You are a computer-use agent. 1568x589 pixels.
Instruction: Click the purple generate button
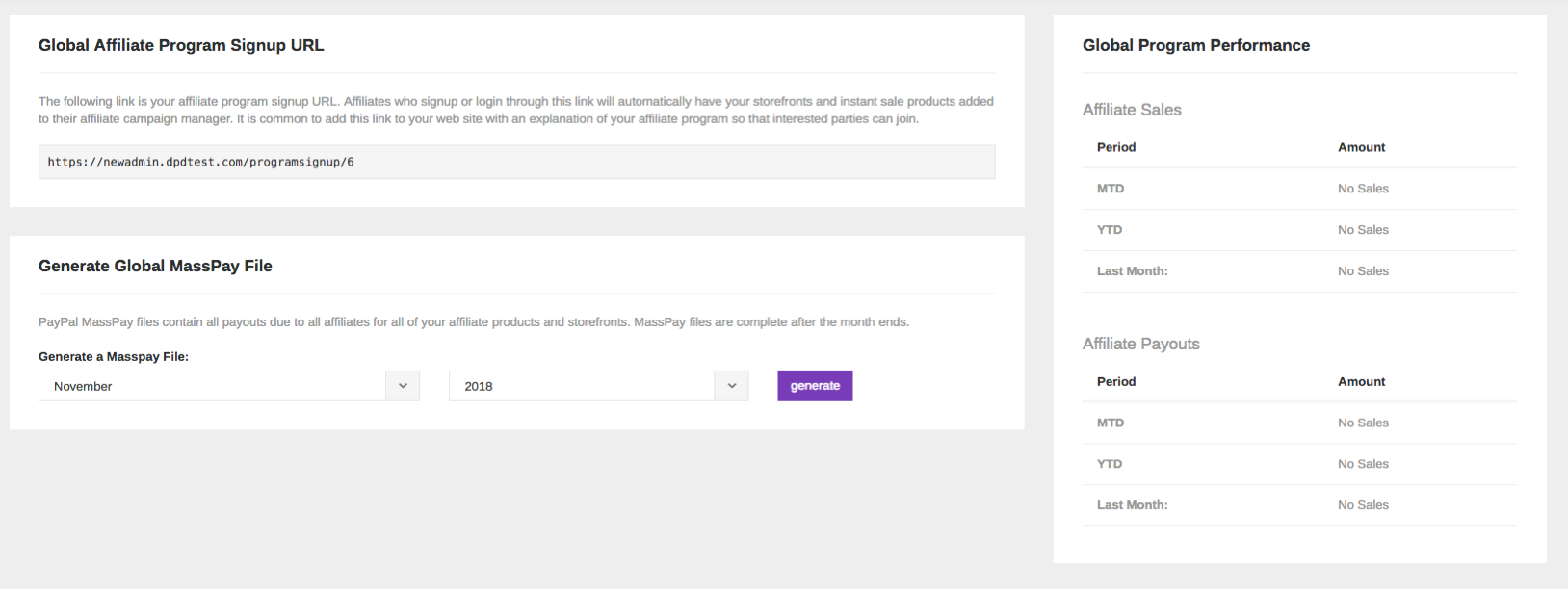pyautogui.click(x=815, y=386)
